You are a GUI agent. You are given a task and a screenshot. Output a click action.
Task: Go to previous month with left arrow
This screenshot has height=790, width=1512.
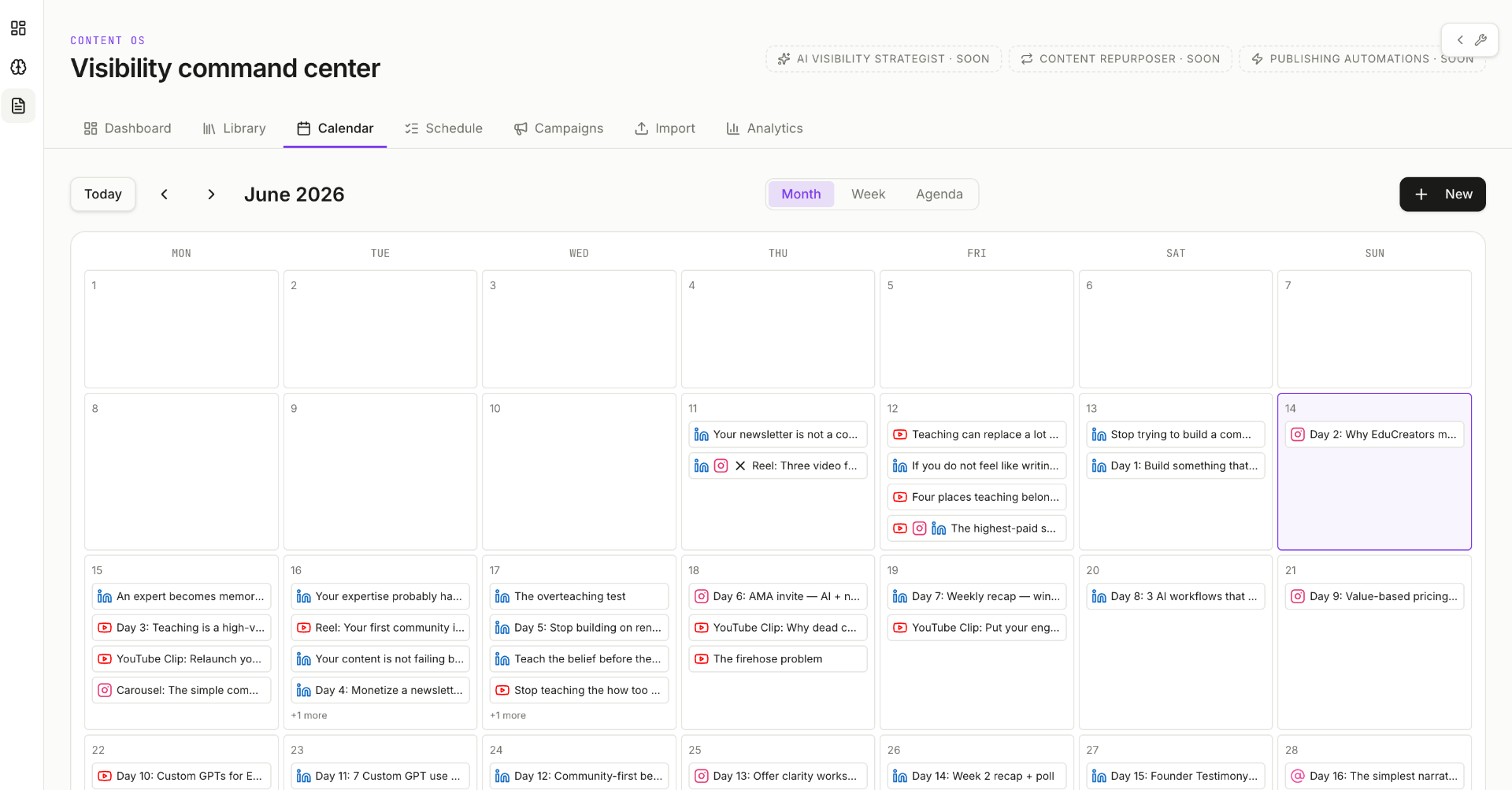click(165, 195)
